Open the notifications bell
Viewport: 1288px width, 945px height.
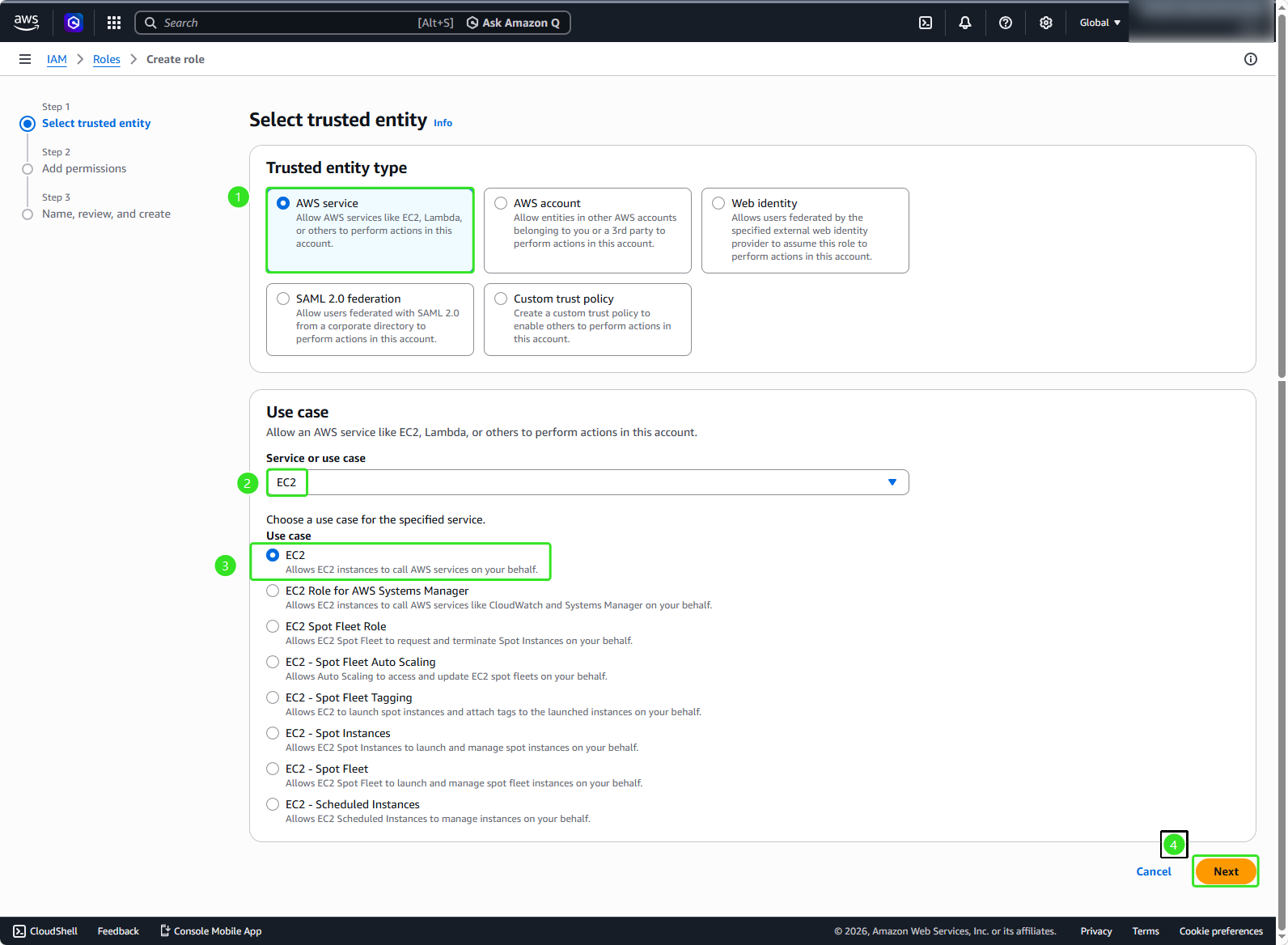point(965,23)
